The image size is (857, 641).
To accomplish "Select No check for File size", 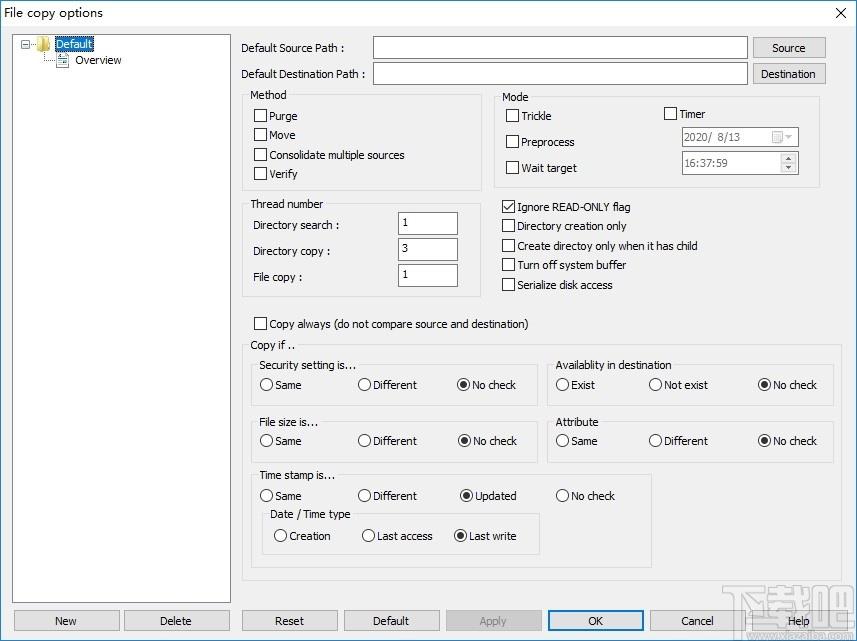I will [464, 440].
